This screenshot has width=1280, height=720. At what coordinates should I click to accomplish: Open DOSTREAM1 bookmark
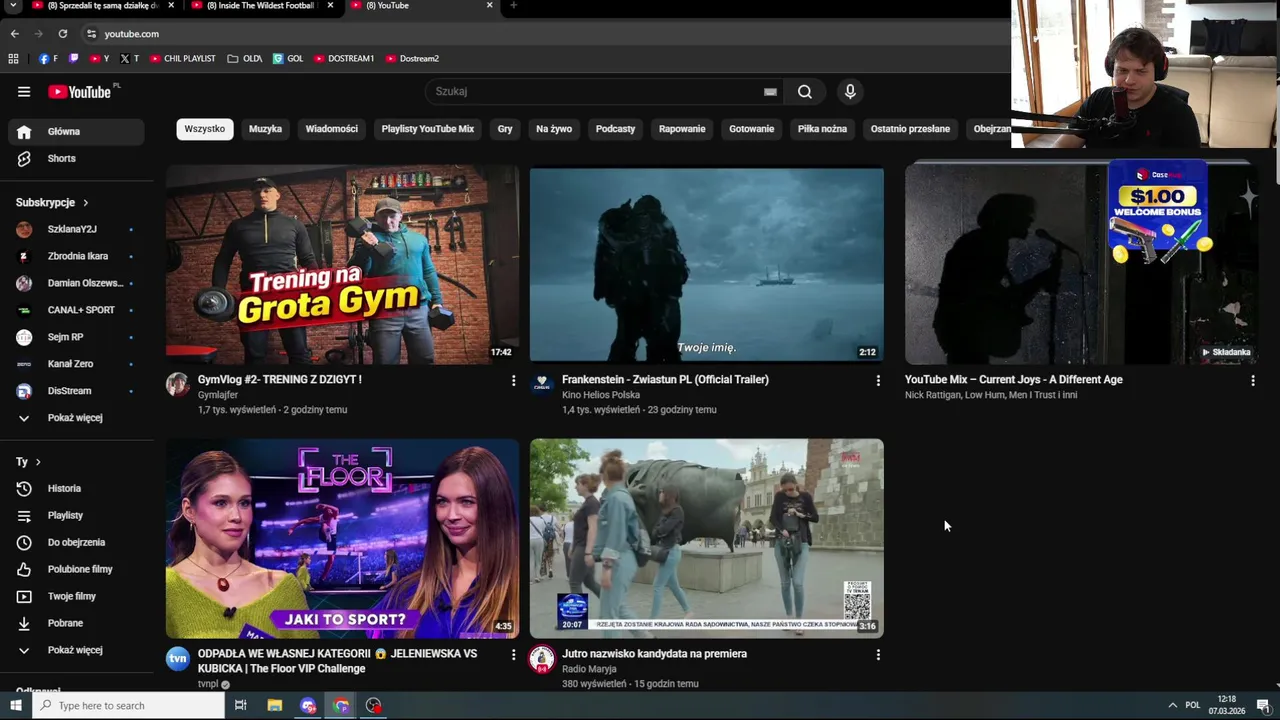343,59
